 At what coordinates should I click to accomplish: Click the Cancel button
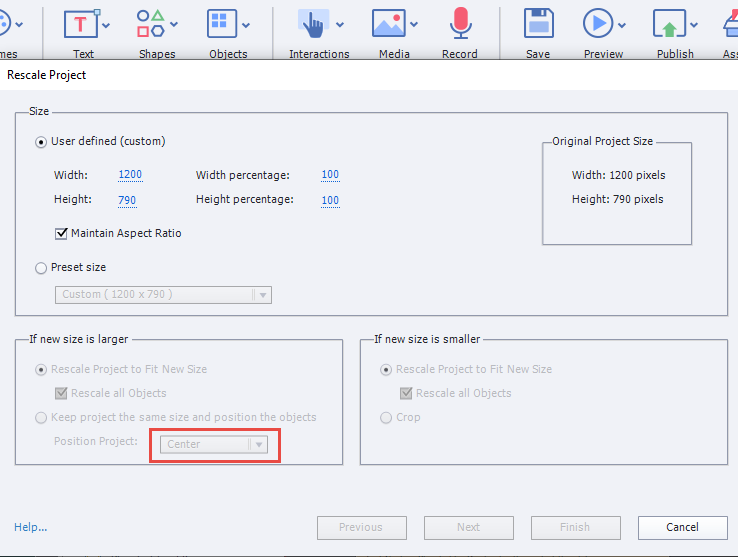coord(682,527)
